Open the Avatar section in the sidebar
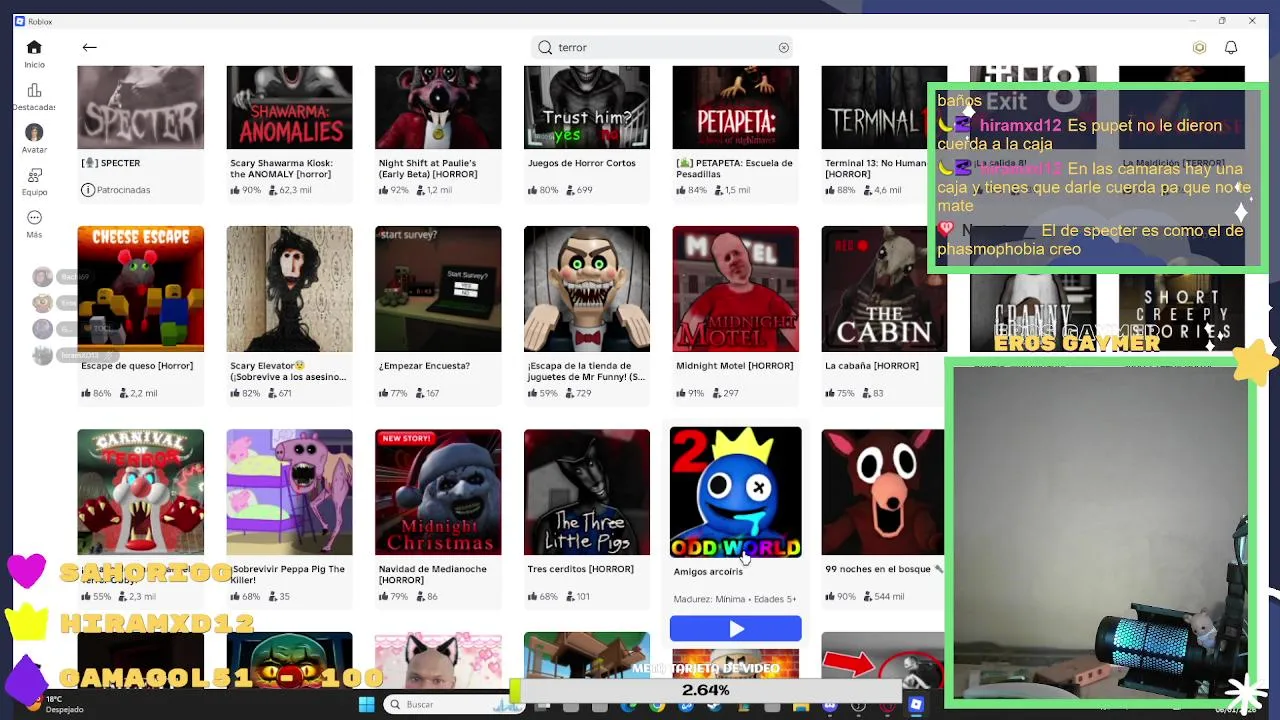This screenshot has width=1280, height=720. point(34,139)
